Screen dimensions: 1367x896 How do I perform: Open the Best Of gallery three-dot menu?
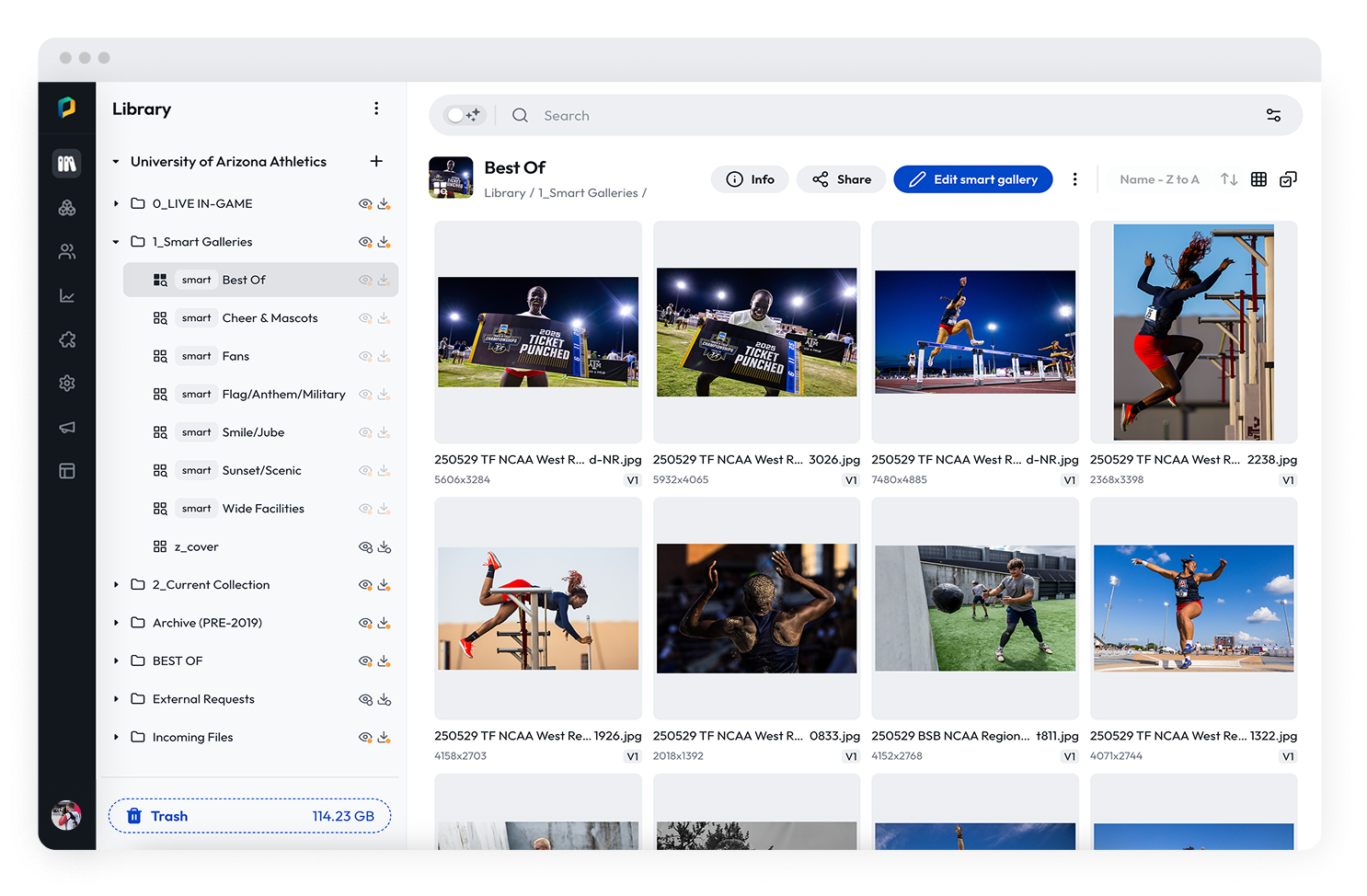click(x=1074, y=179)
